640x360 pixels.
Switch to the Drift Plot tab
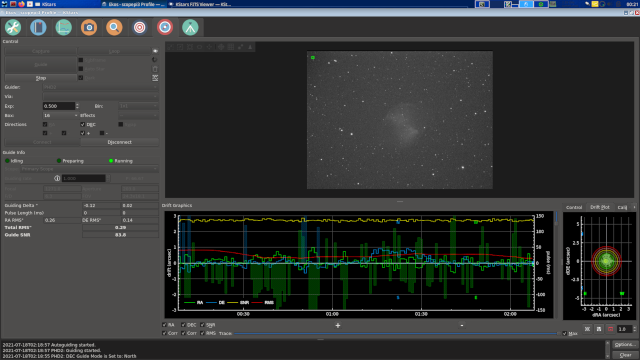click(x=600, y=207)
